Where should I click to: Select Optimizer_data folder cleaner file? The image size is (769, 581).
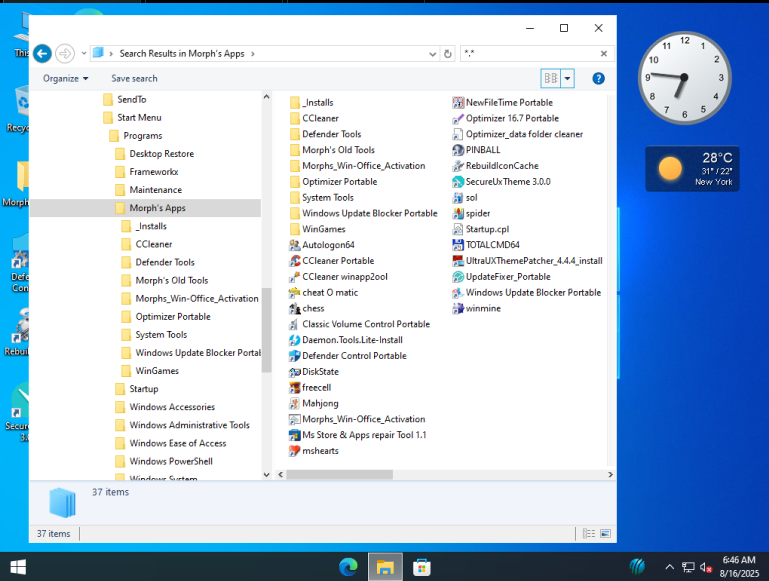click(x=517, y=134)
